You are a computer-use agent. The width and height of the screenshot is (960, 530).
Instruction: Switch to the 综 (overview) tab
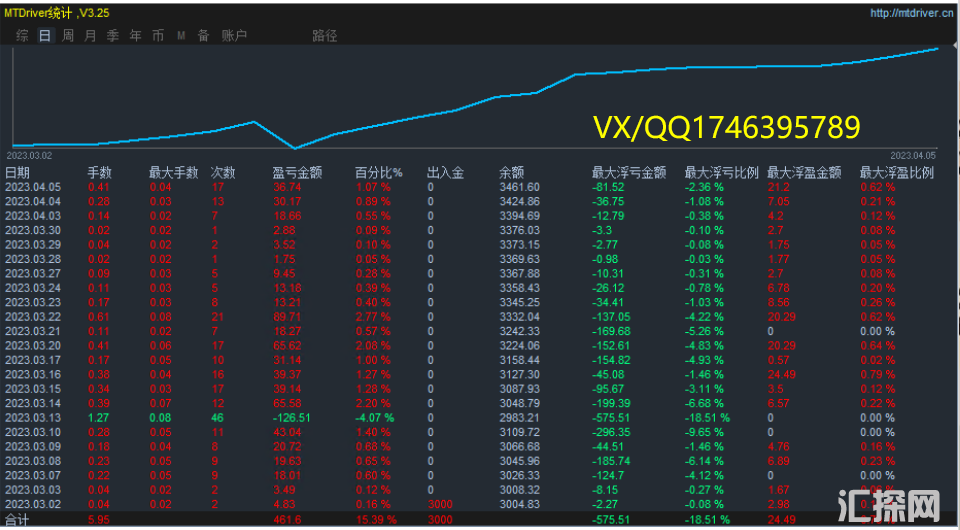click(22, 36)
